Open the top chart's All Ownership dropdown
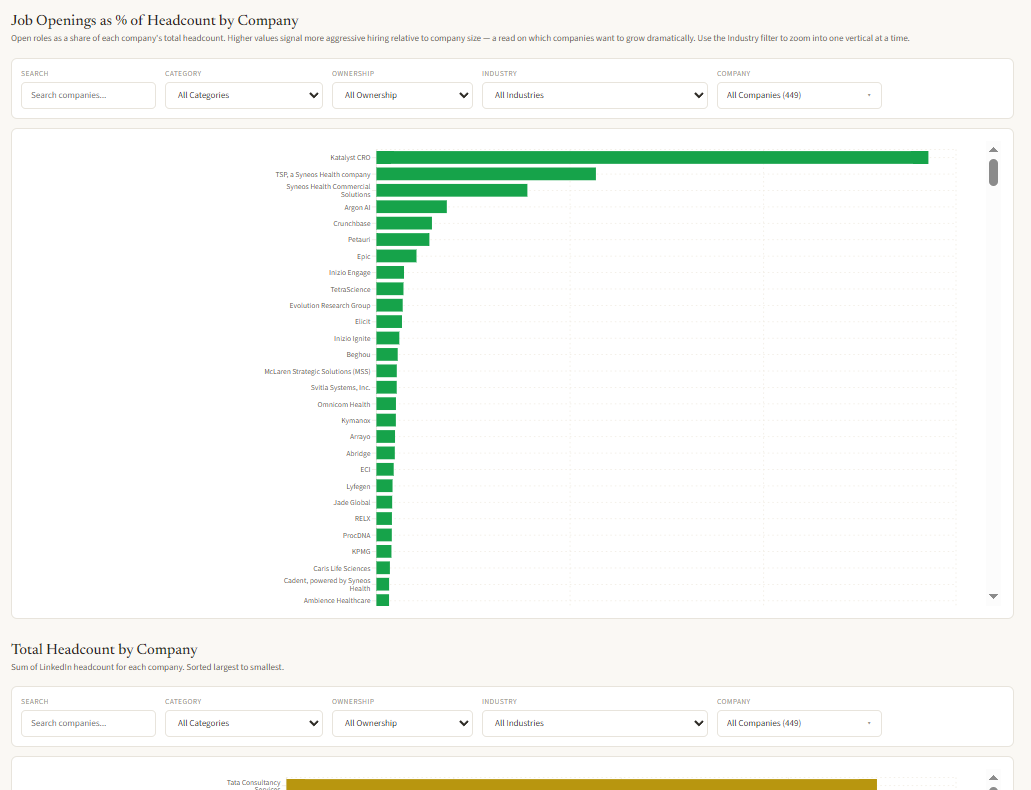 click(402, 95)
